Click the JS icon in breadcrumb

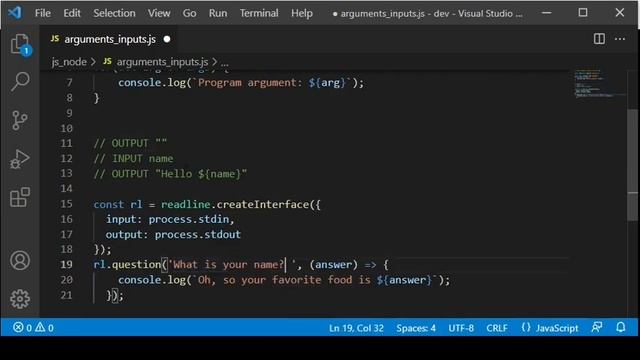pyautogui.click(x=107, y=61)
